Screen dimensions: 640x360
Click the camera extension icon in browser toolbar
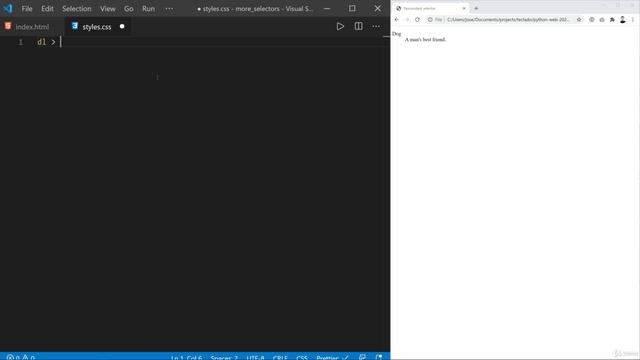602,20
